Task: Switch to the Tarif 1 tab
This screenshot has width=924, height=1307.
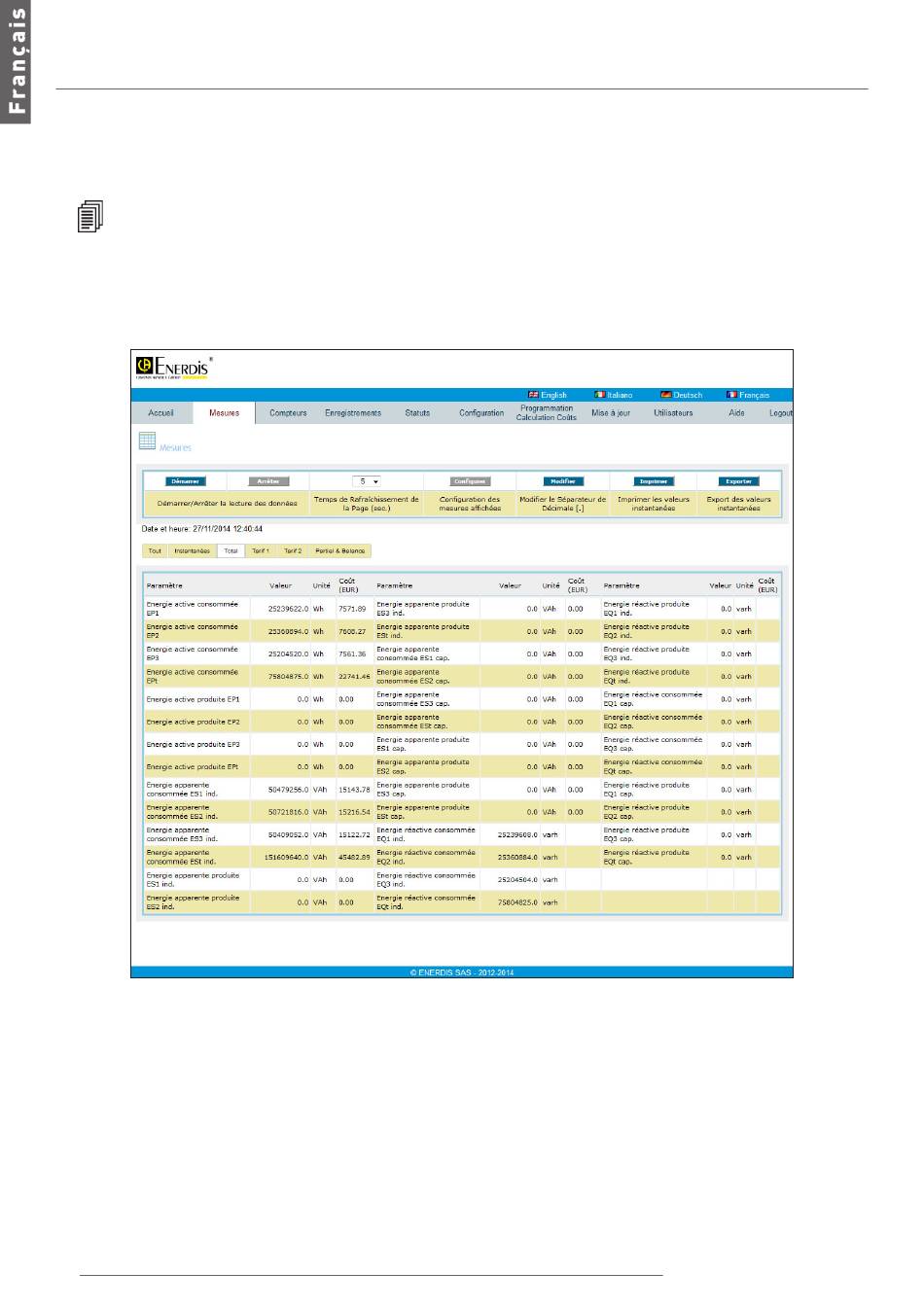Action: pos(261,551)
